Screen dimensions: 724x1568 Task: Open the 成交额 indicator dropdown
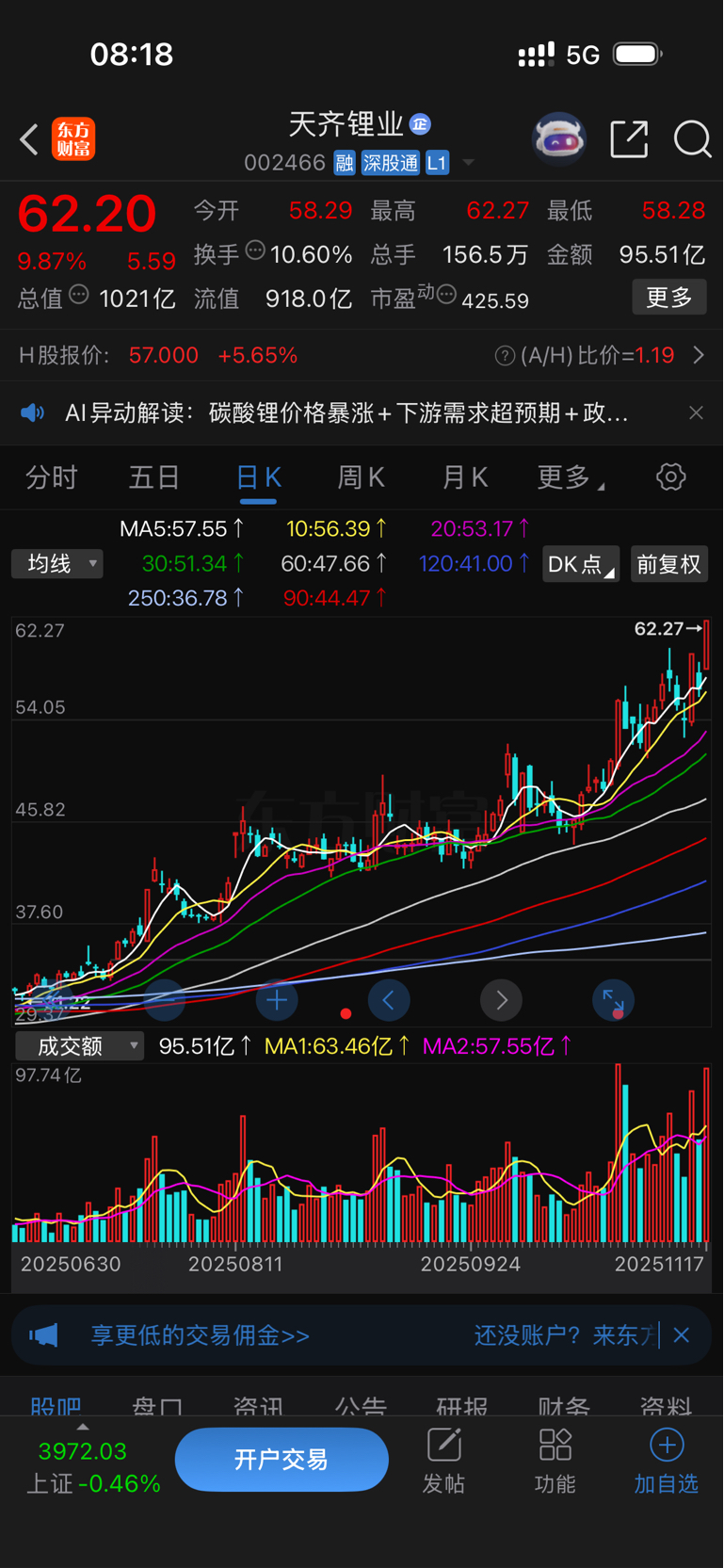[79, 1046]
